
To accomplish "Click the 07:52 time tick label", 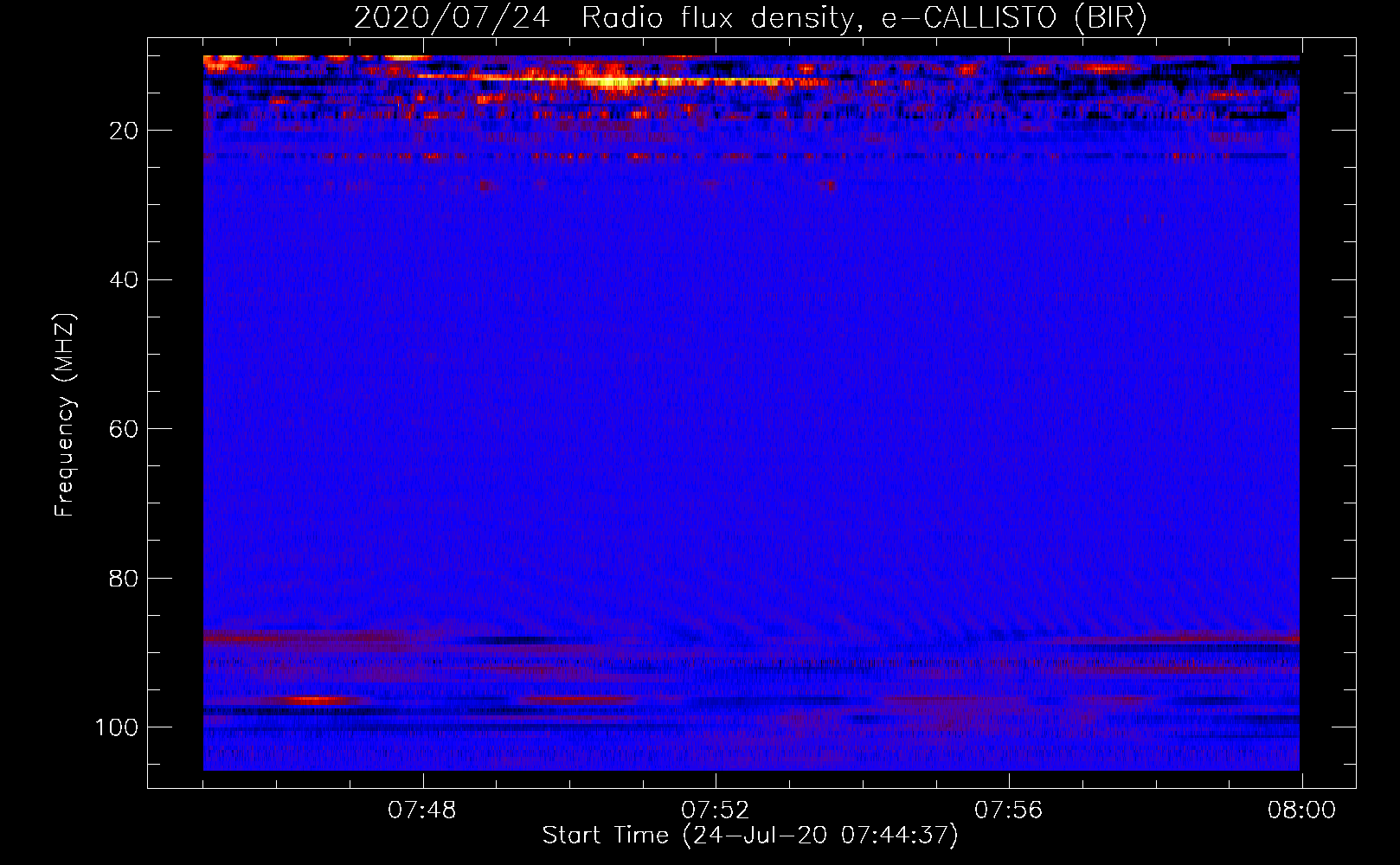I will click(x=716, y=811).
